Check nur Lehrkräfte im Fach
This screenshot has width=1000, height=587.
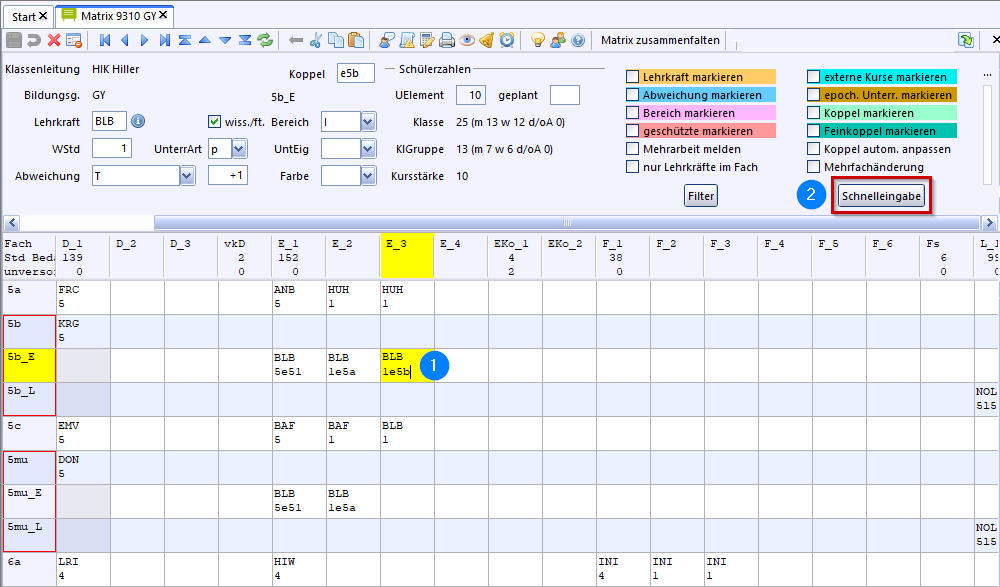(x=633, y=167)
